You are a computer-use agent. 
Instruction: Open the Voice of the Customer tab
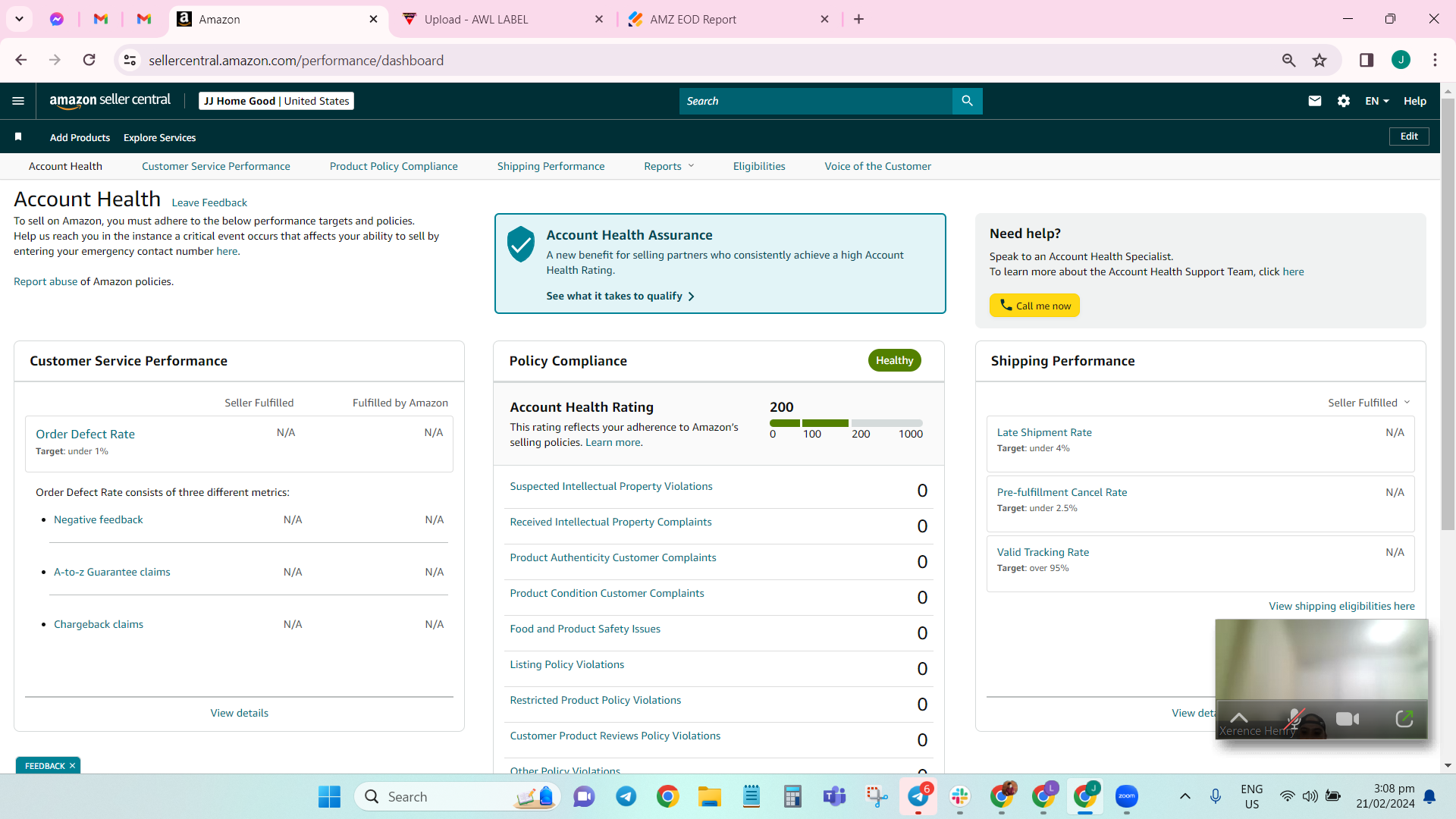(878, 166)
